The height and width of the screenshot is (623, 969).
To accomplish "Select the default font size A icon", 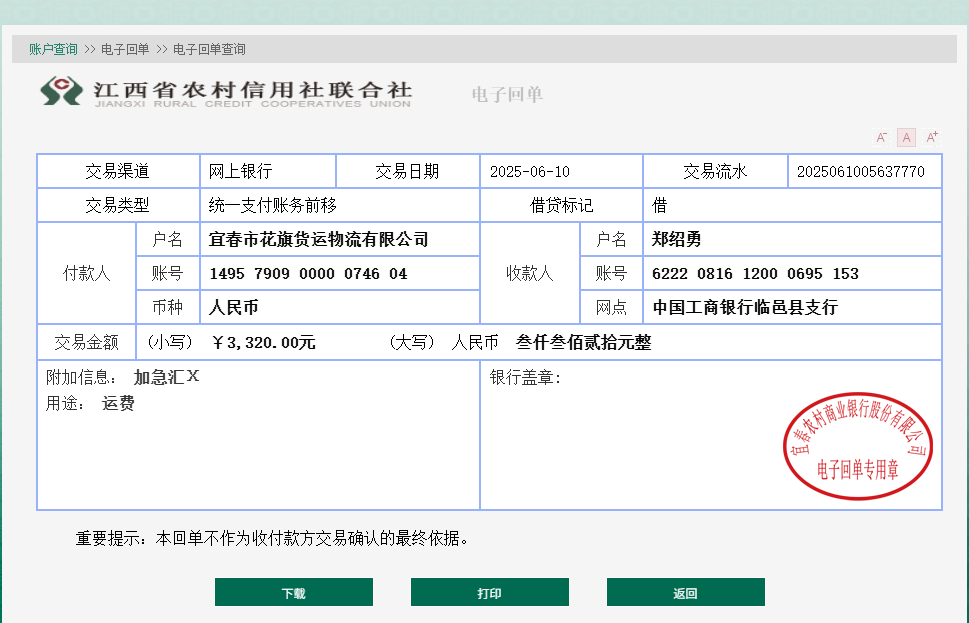I will pyautogui.click(x=907, y=137).
